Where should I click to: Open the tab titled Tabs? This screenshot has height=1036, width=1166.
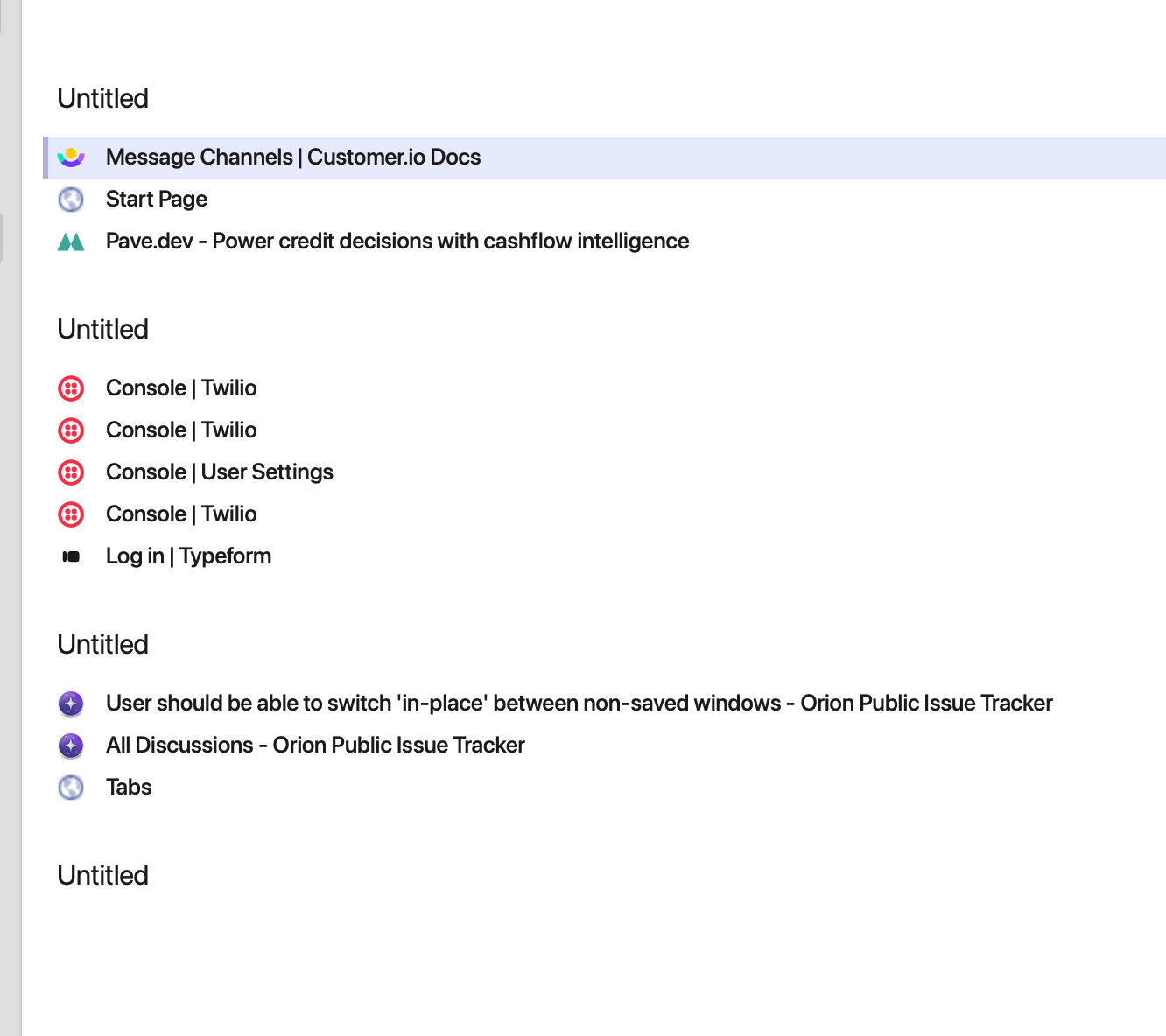pos(129,787)
